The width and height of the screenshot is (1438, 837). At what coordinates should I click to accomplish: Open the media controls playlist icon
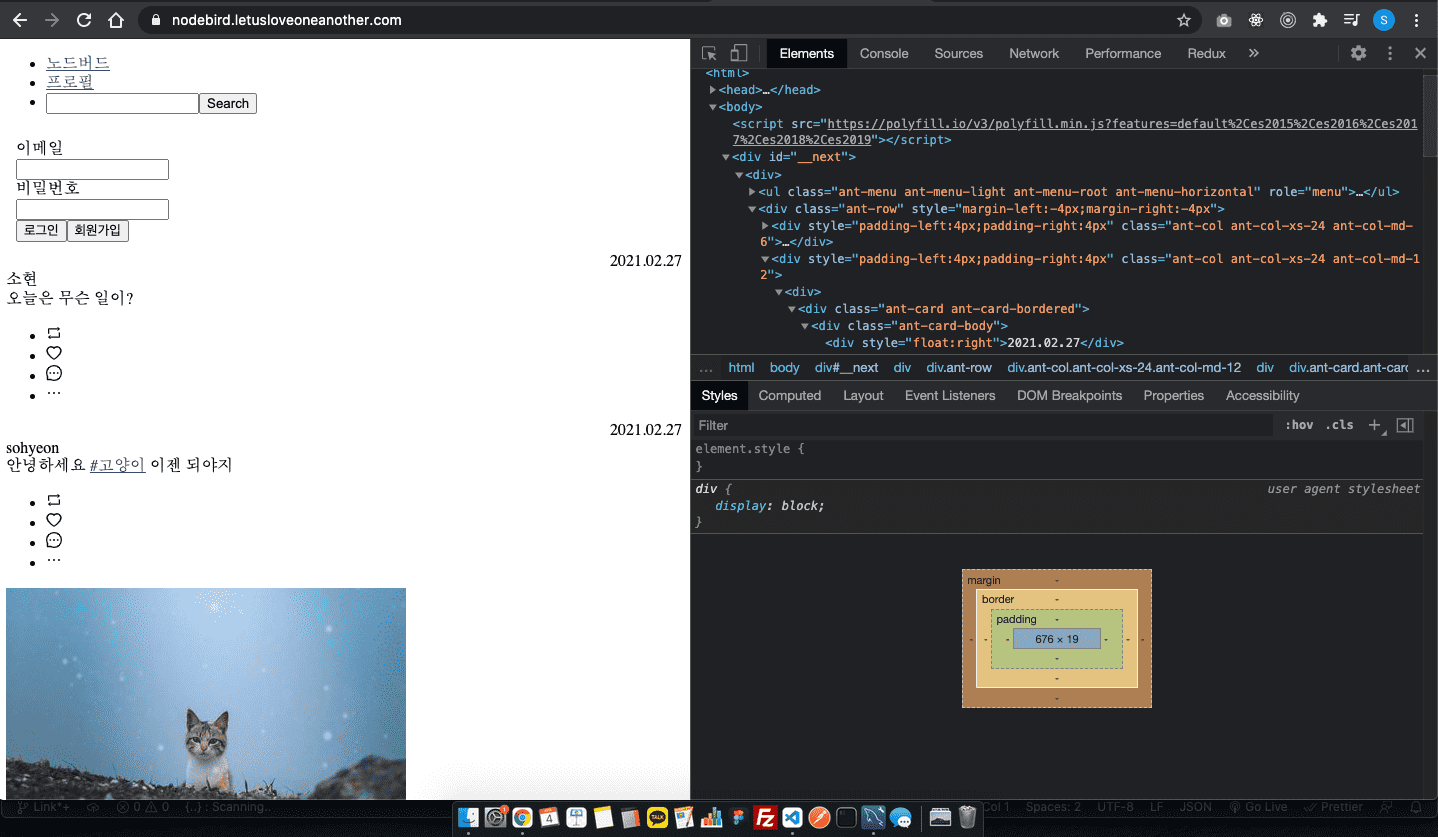point(1351,20)
